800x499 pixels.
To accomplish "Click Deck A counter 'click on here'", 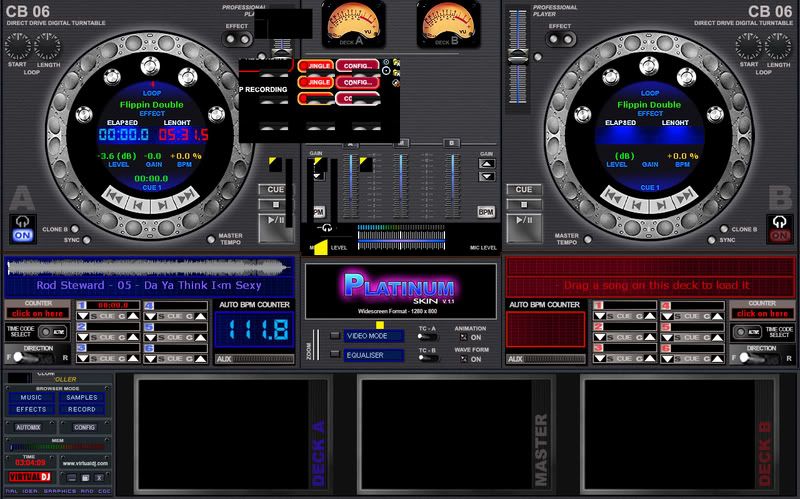I will pyautogui.click(x=37, y=314).
